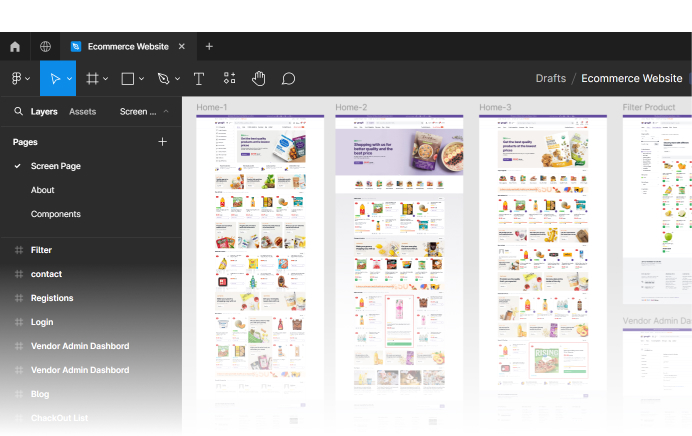Click the Home-3 frame label
This screenshot has height=436, width=692.
(x=495, y=107)
